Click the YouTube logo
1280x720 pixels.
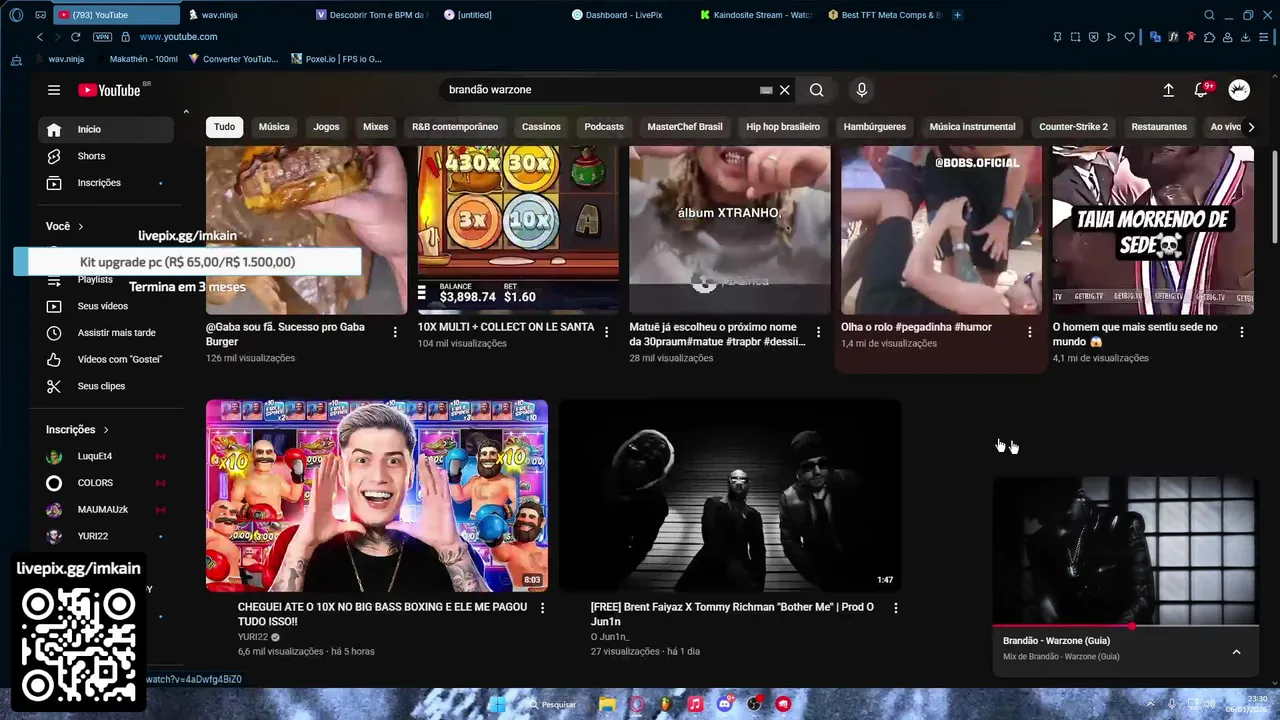coord(109,90)
